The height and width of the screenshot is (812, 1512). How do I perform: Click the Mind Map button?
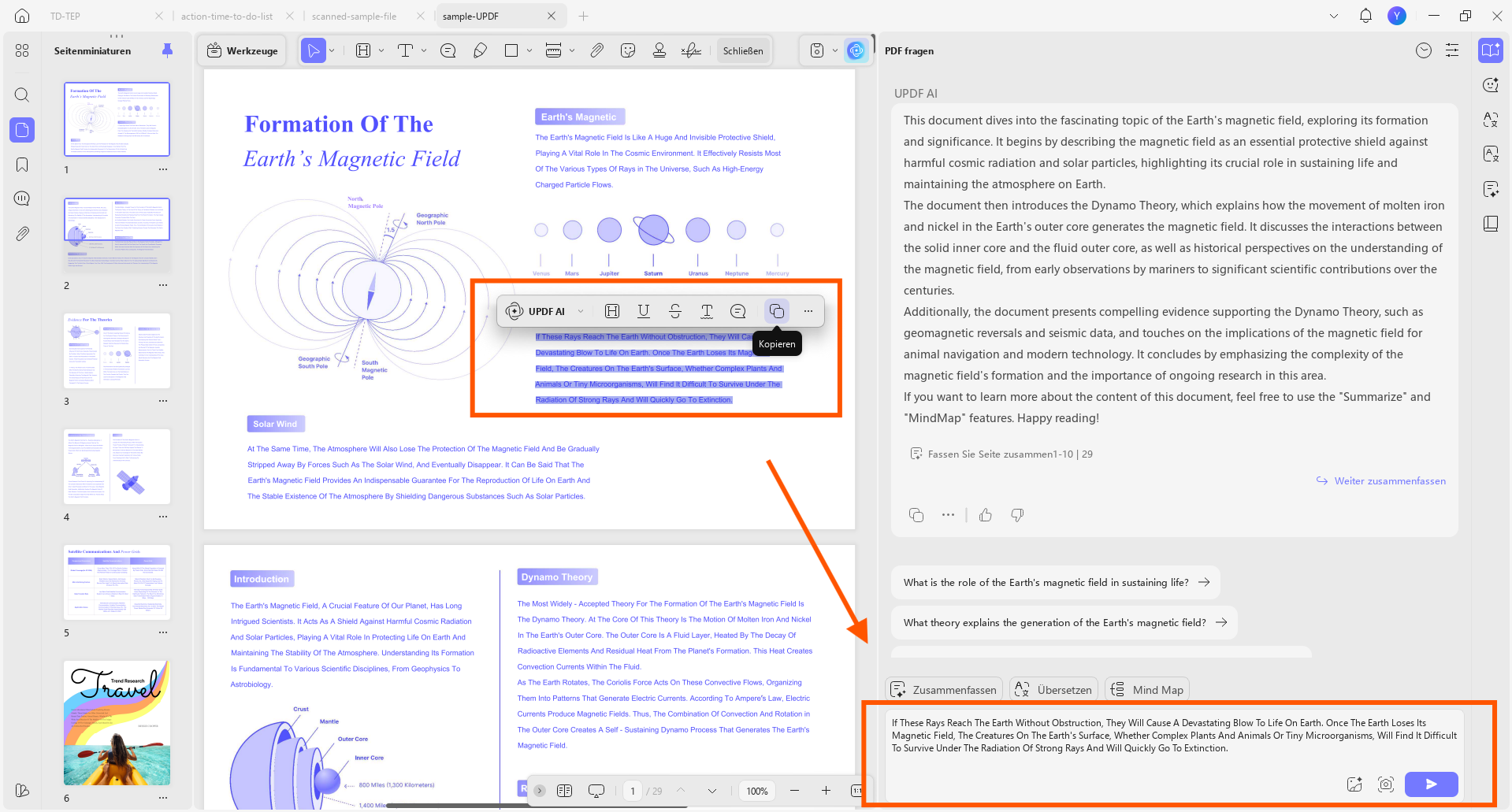pyautogui.click(x=1147, y=690)
